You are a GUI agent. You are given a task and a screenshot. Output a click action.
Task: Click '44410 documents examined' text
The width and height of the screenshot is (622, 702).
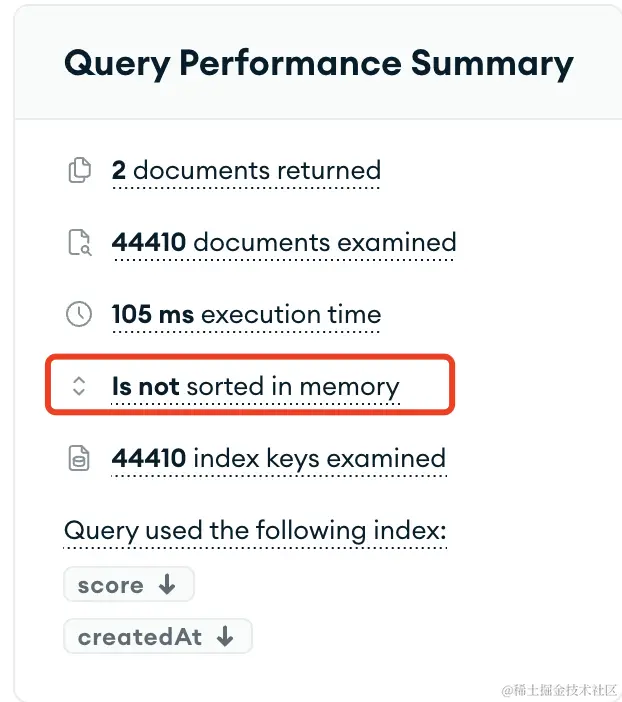point(284,243)
